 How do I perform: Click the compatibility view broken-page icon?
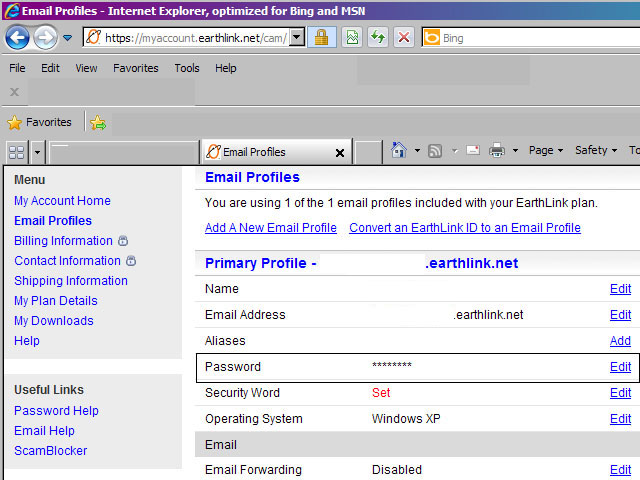click(352, 38)
